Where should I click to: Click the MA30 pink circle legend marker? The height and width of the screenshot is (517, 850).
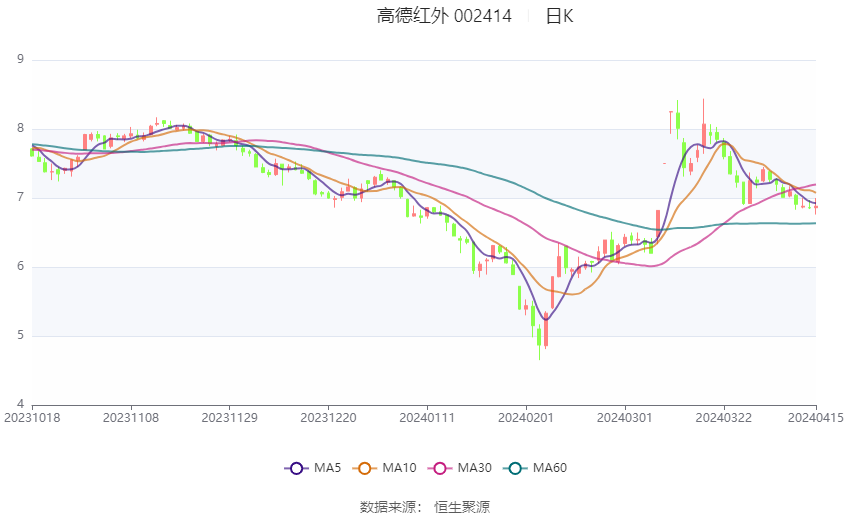tap(439, 468)
